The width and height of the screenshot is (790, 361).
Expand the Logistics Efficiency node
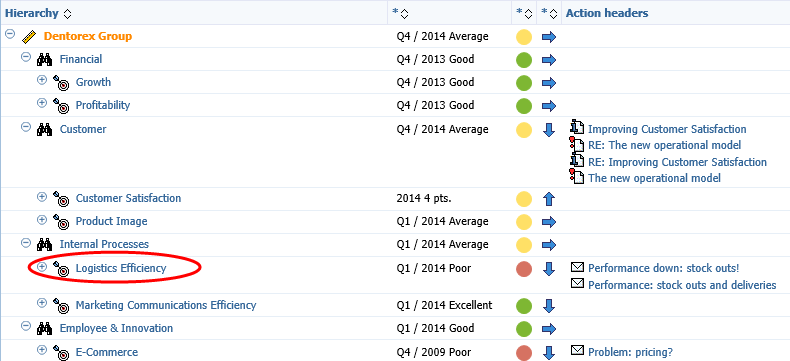tap(42, 266)
